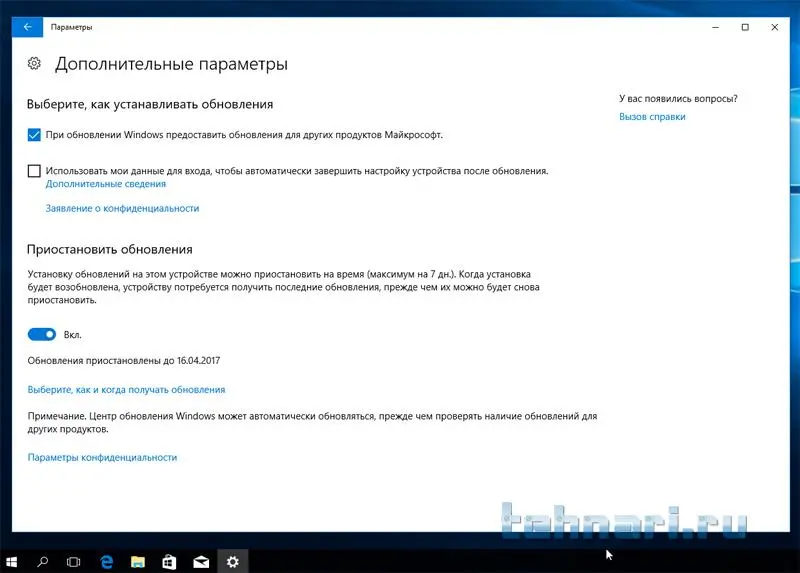This screenshot has width=800, height=573.
Task: Launch Microsoft Edge from the taskbar
Action: tap(107, 562)
